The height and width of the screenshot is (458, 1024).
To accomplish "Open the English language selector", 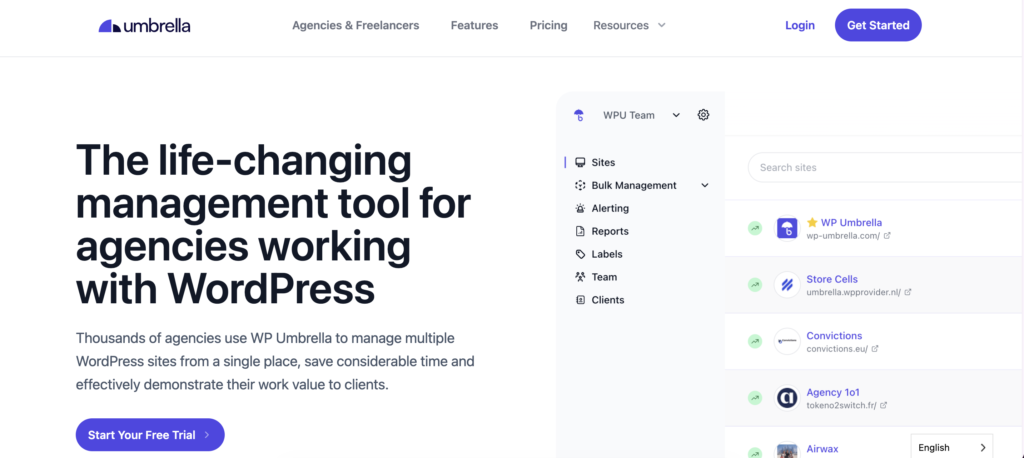I will (x=952, y=447).
